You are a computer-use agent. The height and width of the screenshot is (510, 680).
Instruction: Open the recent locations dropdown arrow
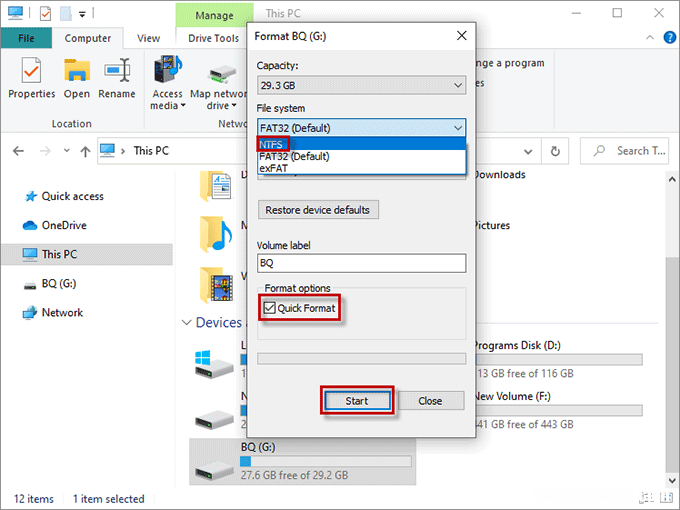coord(66,151)
